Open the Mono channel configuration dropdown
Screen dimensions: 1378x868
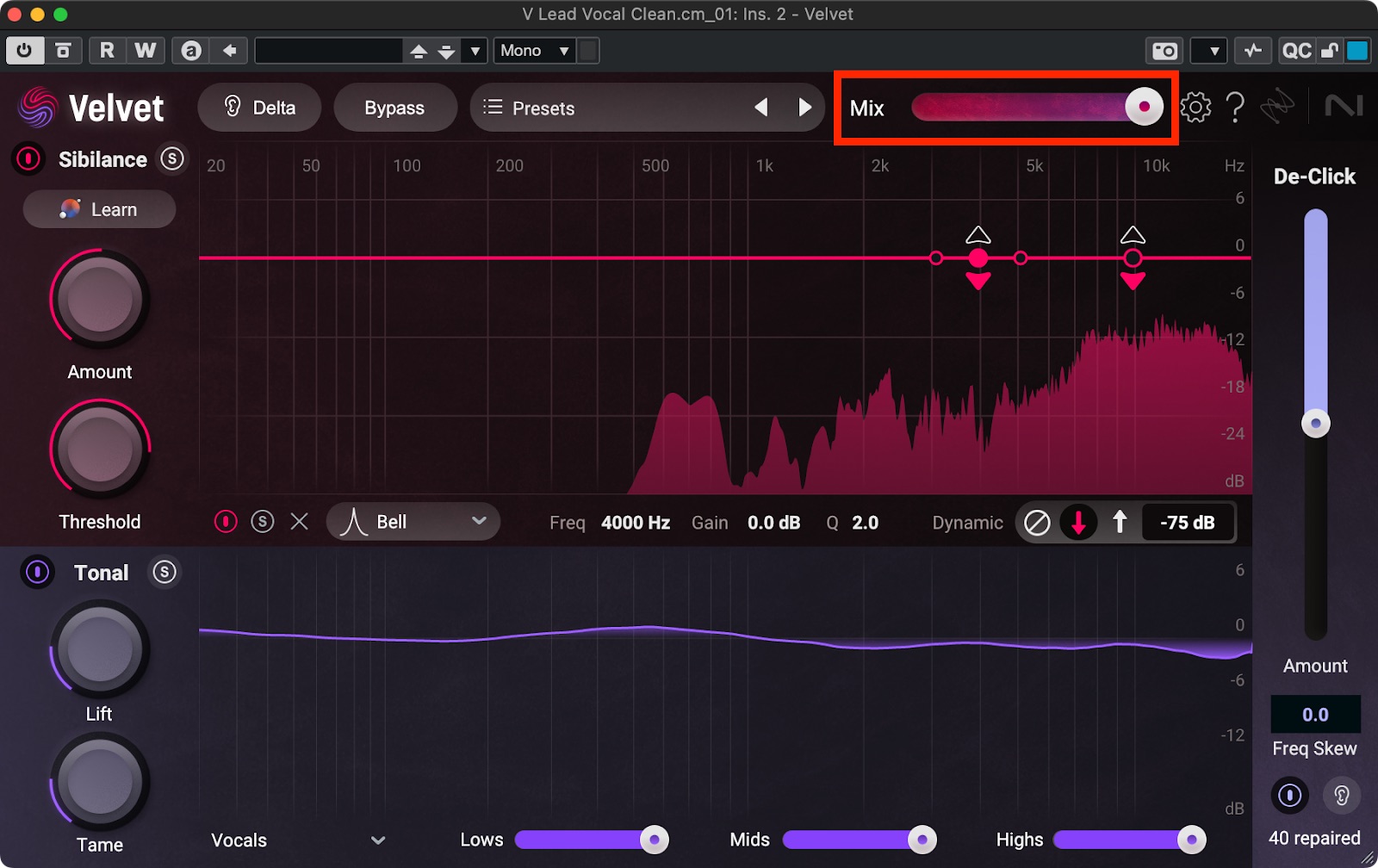coord(535,51)
